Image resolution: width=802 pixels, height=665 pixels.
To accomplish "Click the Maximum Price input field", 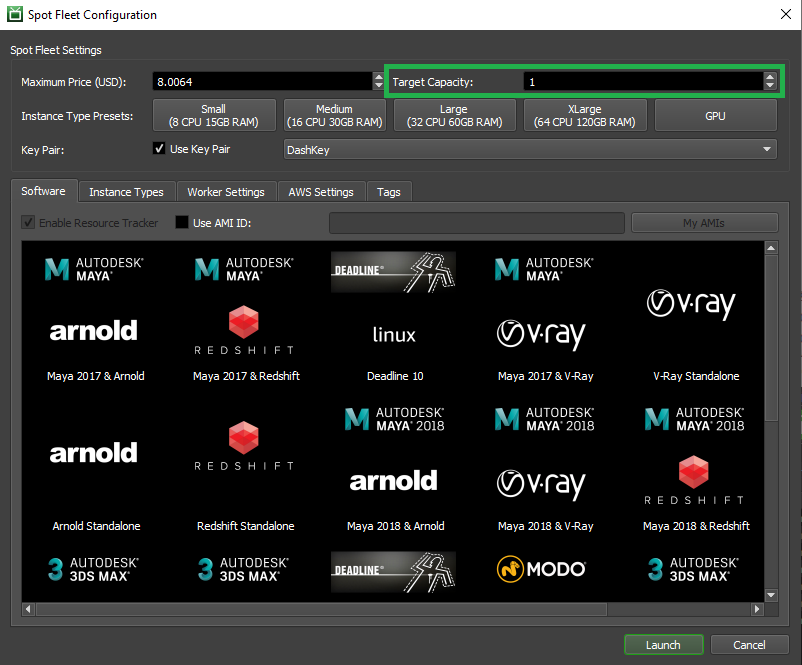I will pyautogui.click(x=263, y=81).
